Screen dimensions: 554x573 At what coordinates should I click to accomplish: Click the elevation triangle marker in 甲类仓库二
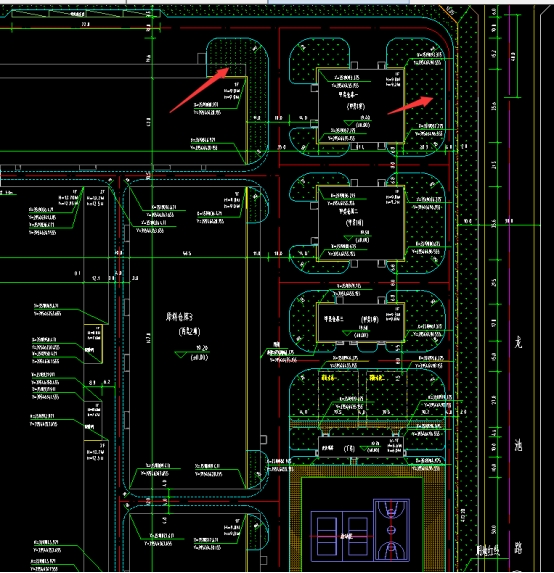click(349, 238)
